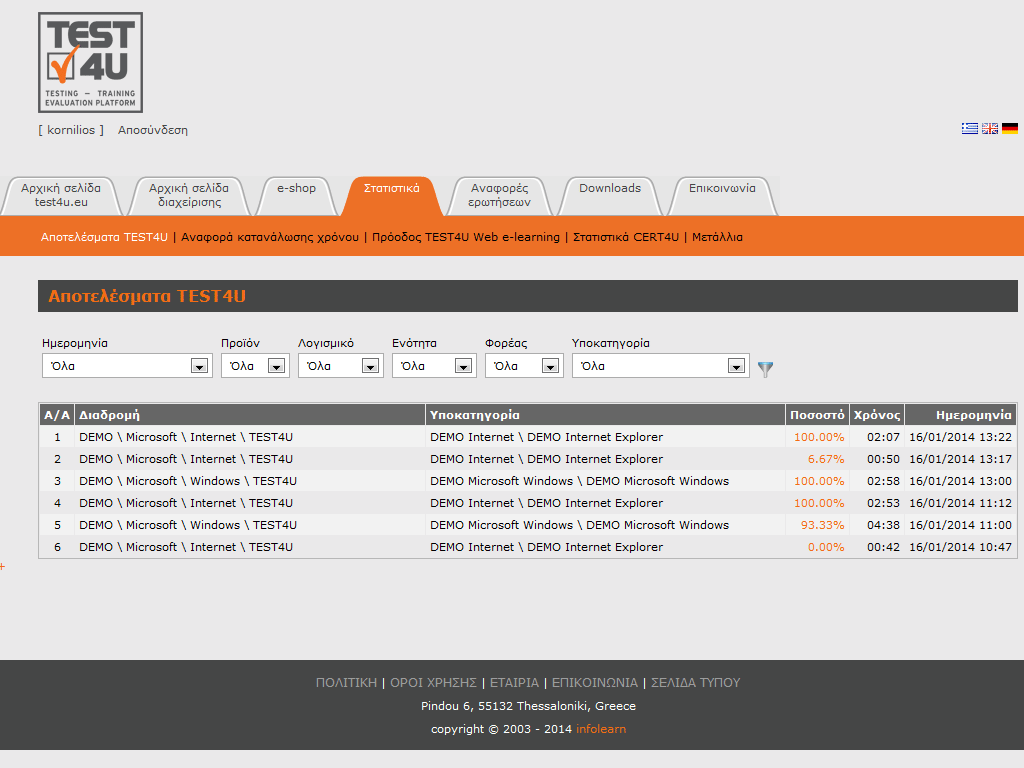The height and width of the screenshot is (768, 1024).
Task: Open the 6.67% result percentage
Action: [826, 459]
